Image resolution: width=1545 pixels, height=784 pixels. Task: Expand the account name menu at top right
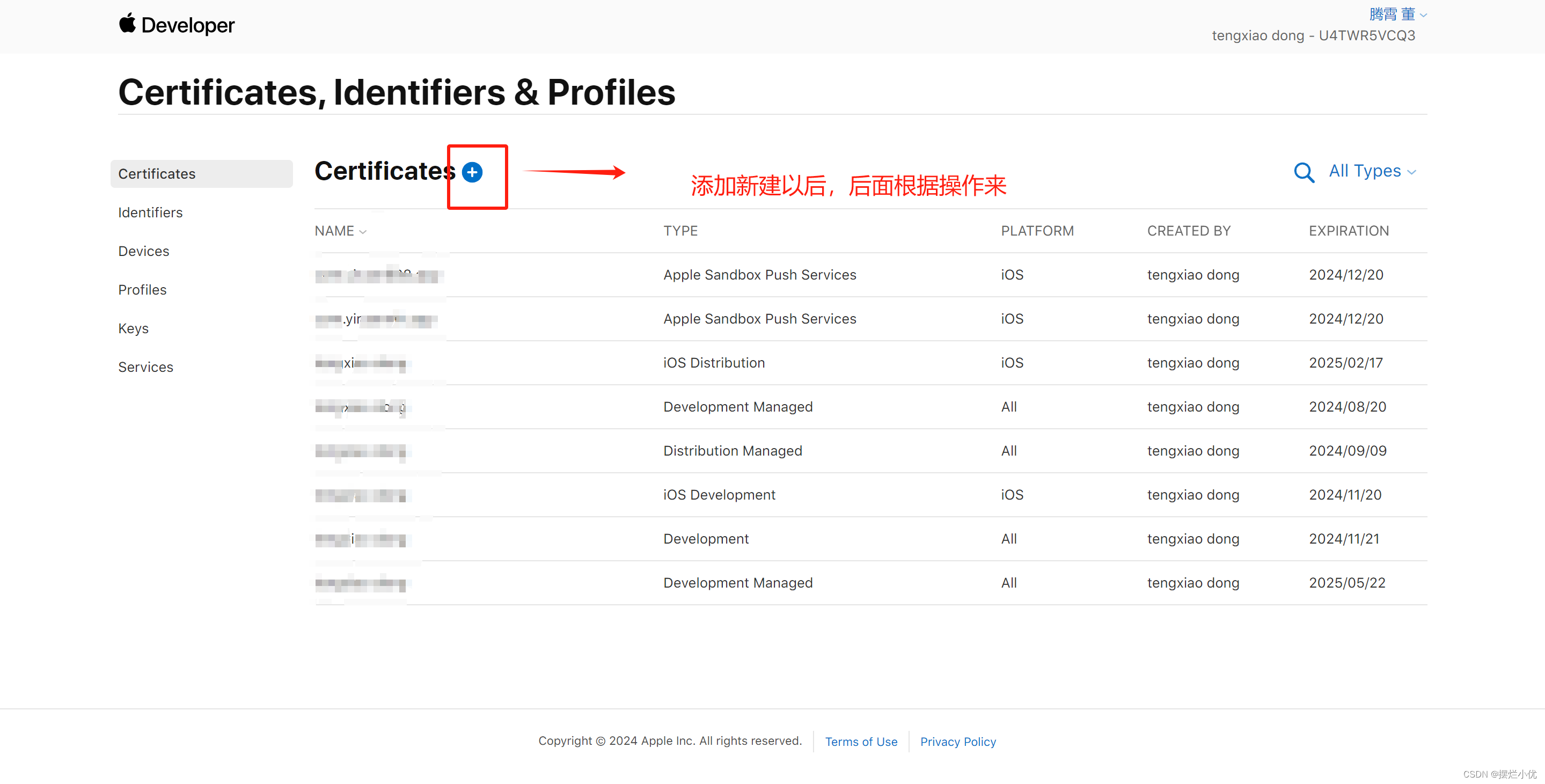(x=1397, y=14)
